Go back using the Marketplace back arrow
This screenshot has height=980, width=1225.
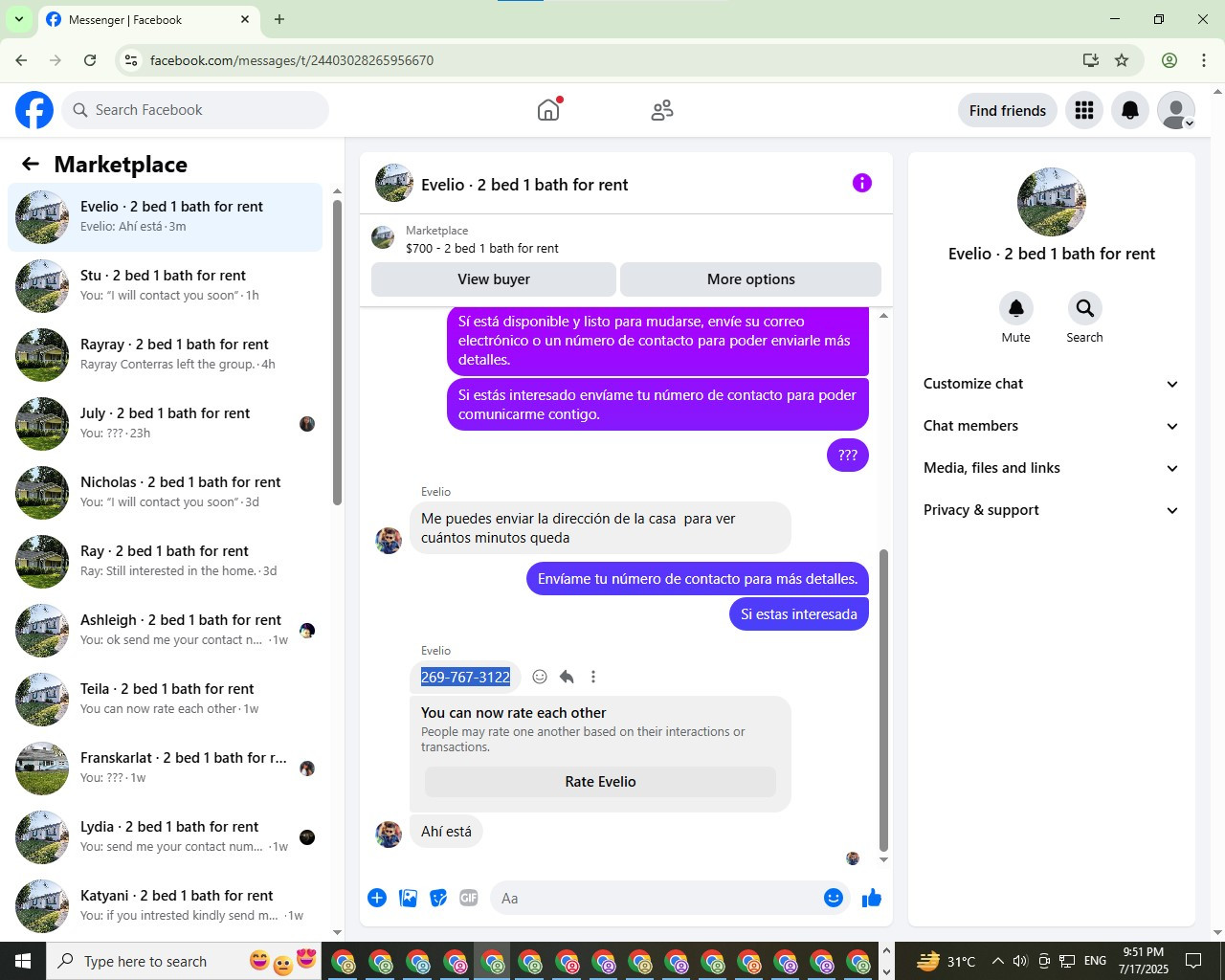coord(31,164)
